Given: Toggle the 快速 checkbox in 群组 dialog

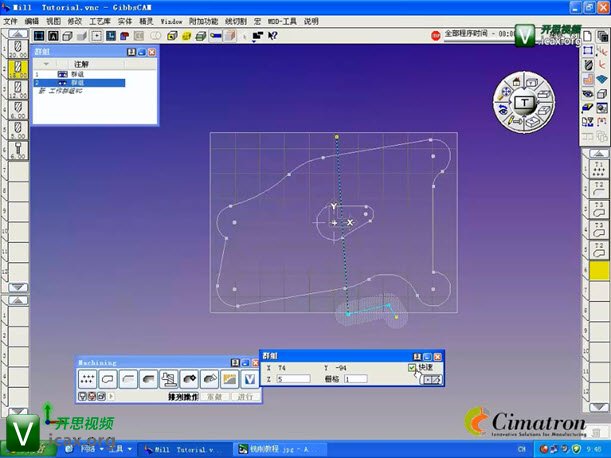Looking at the screenshot, I should [412, 368].
